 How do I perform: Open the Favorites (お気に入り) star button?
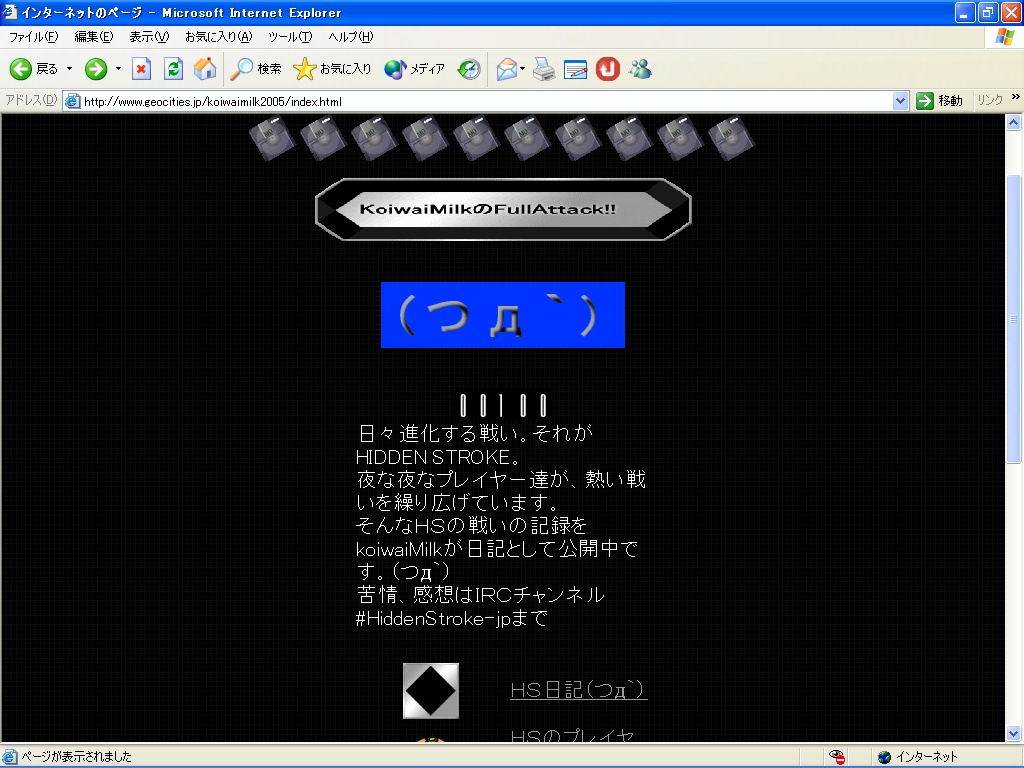click(x=332, y=69)
